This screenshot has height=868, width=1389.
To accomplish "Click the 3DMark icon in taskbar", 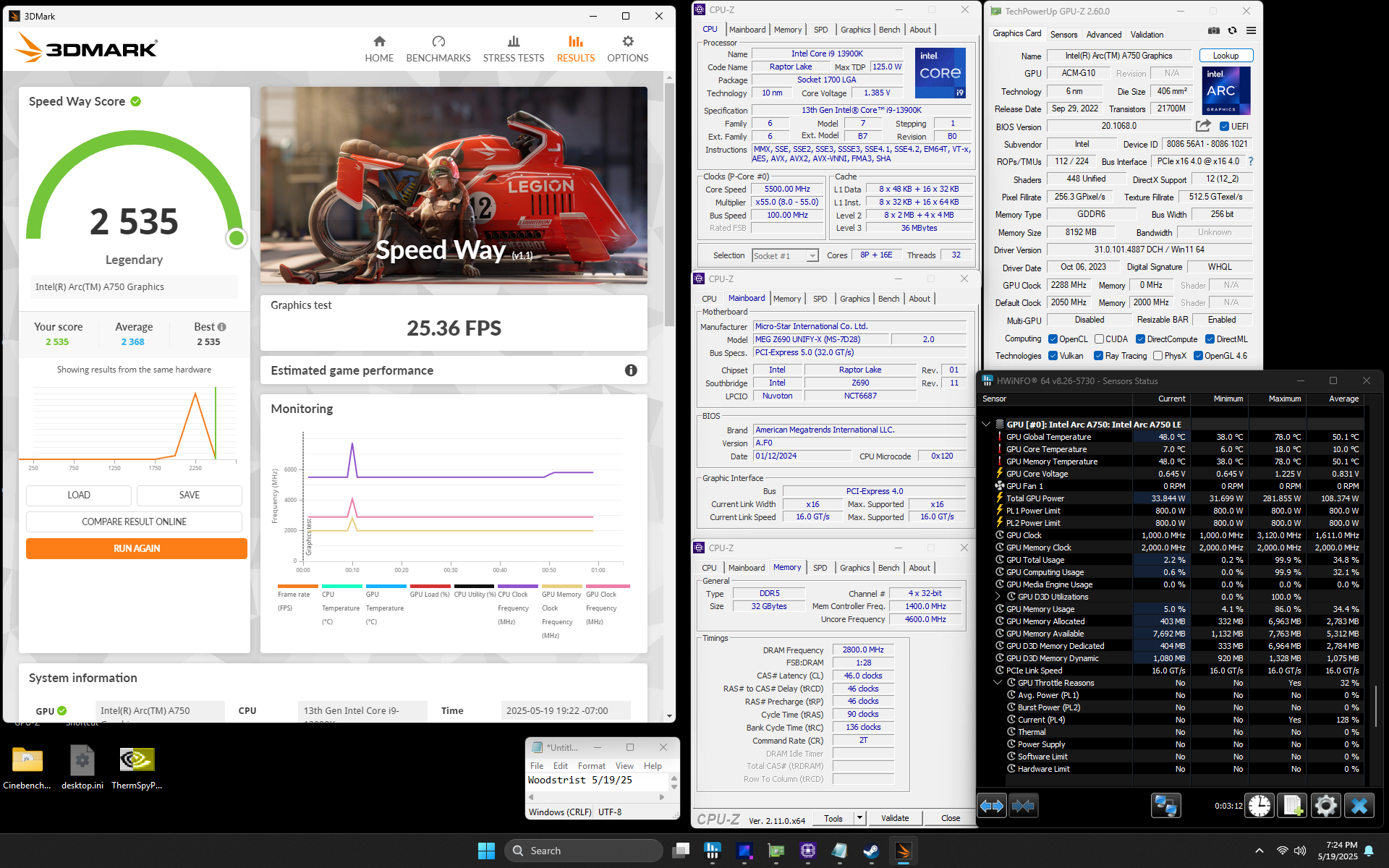I will pyautogui.click(x=903, y=851).
